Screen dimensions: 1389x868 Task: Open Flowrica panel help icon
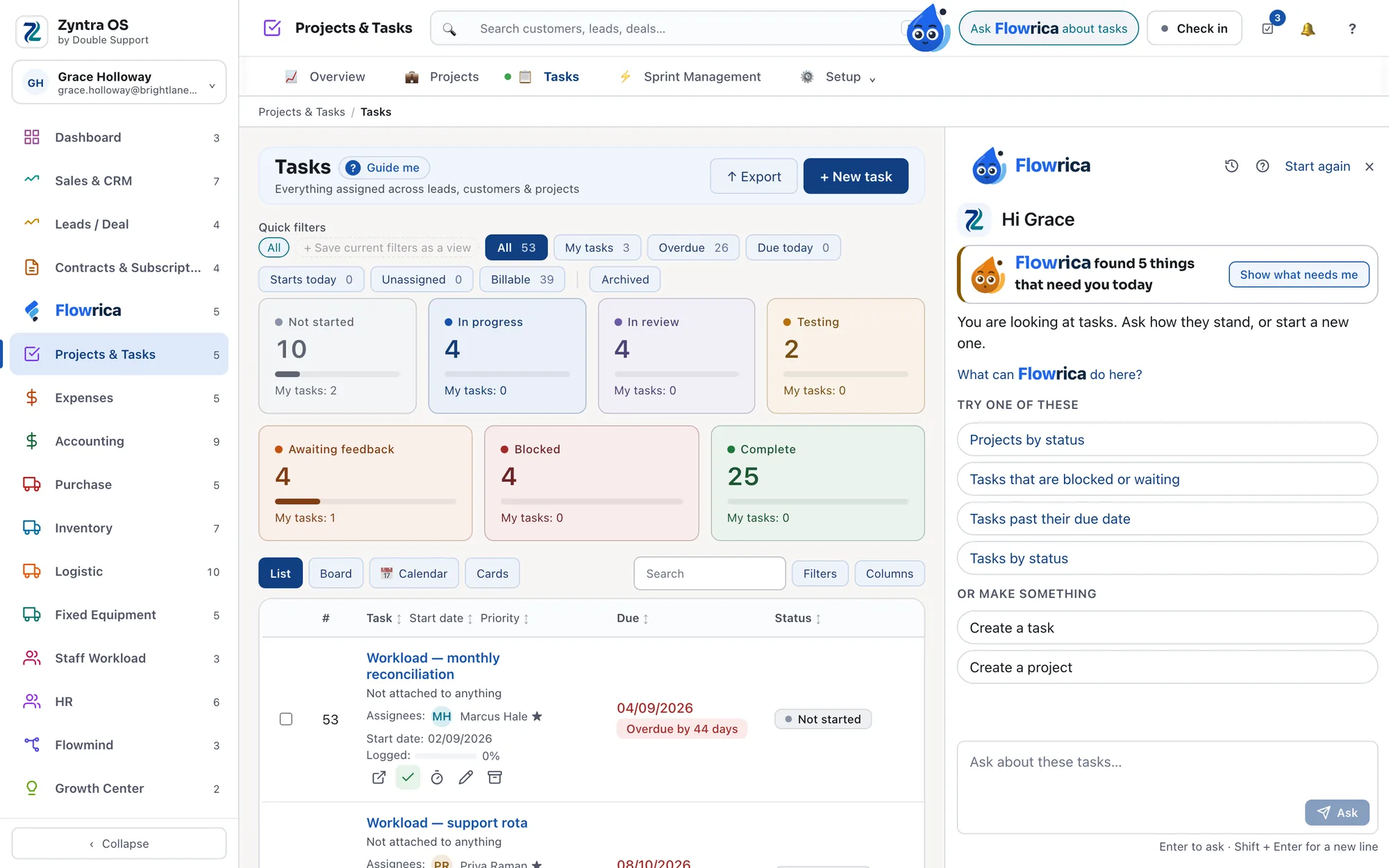tap(1263, 166)
